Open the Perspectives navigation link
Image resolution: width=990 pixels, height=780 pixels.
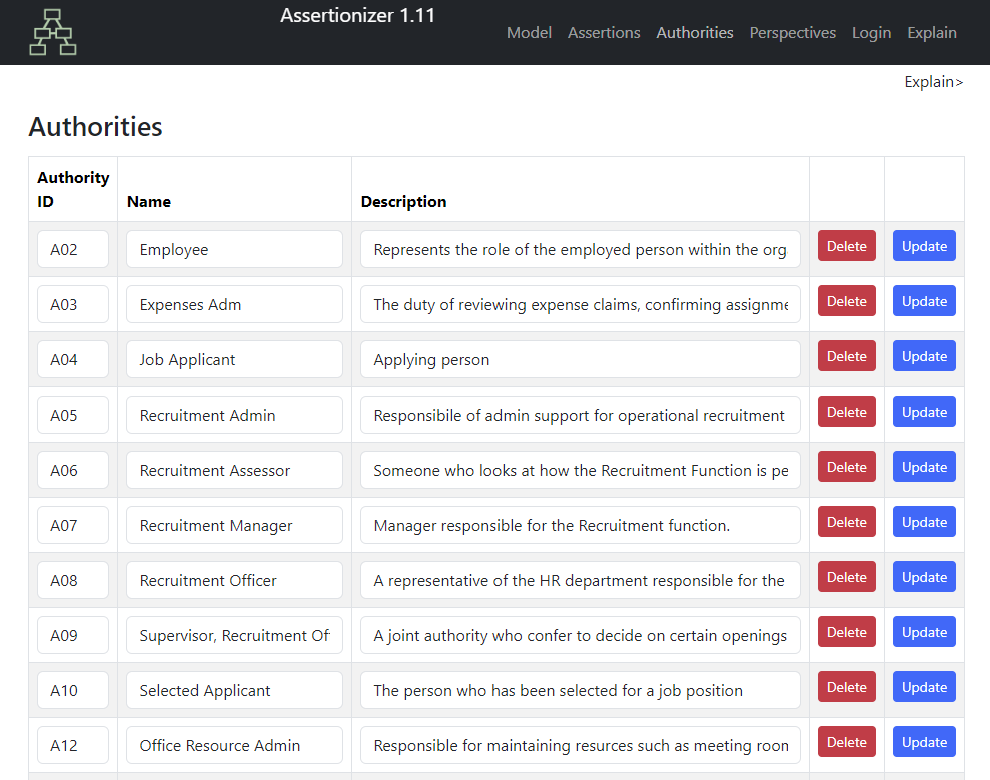click(x=792, y=32)
